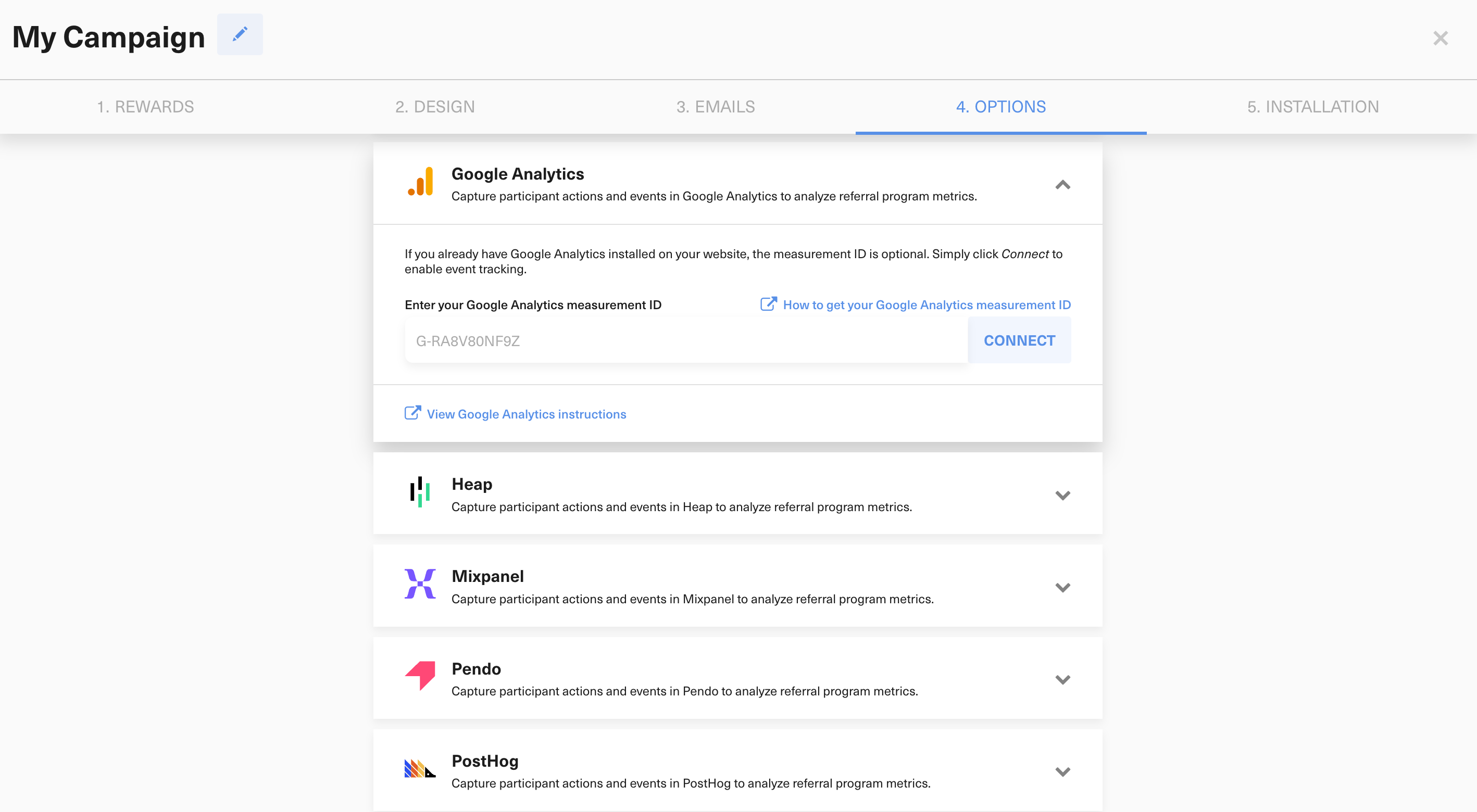Screen dimensions: 1477x812
Task: Click the Google Analytics logo icon
Action: (421, 182)
